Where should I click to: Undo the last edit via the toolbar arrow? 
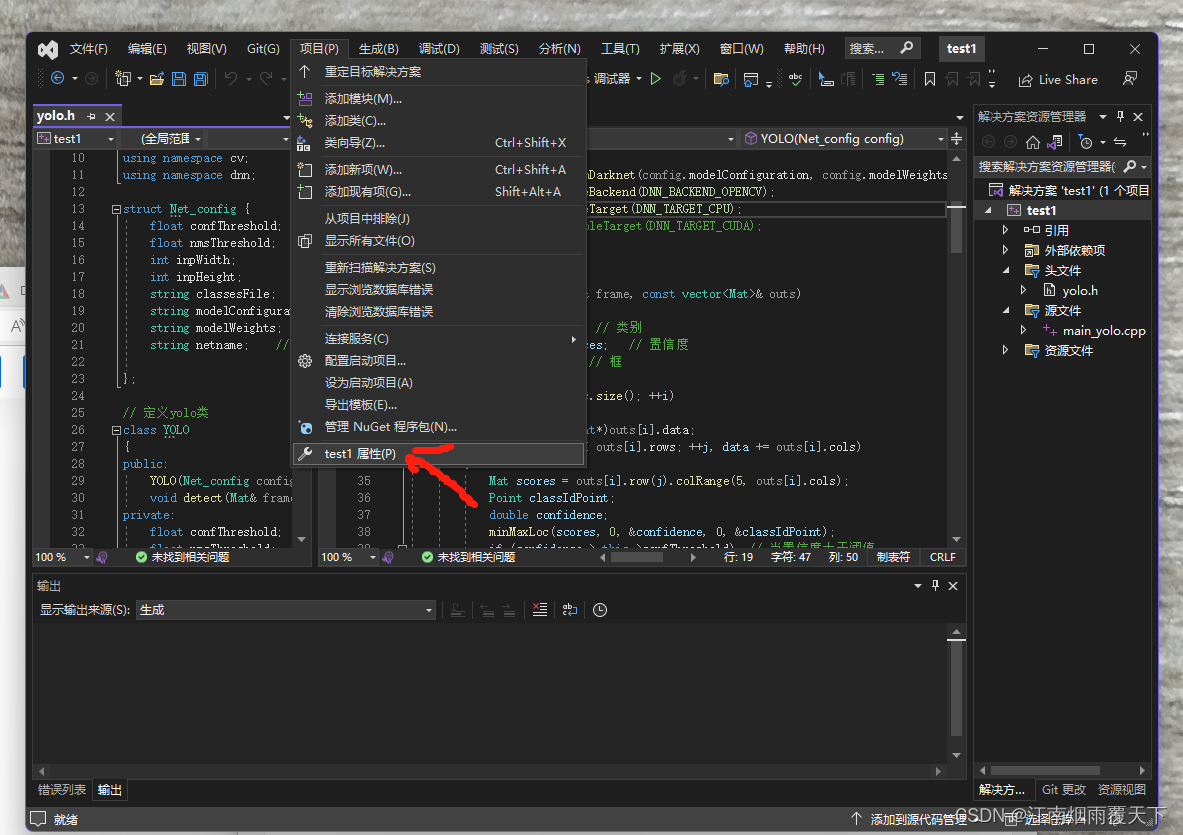click(231, 78)
